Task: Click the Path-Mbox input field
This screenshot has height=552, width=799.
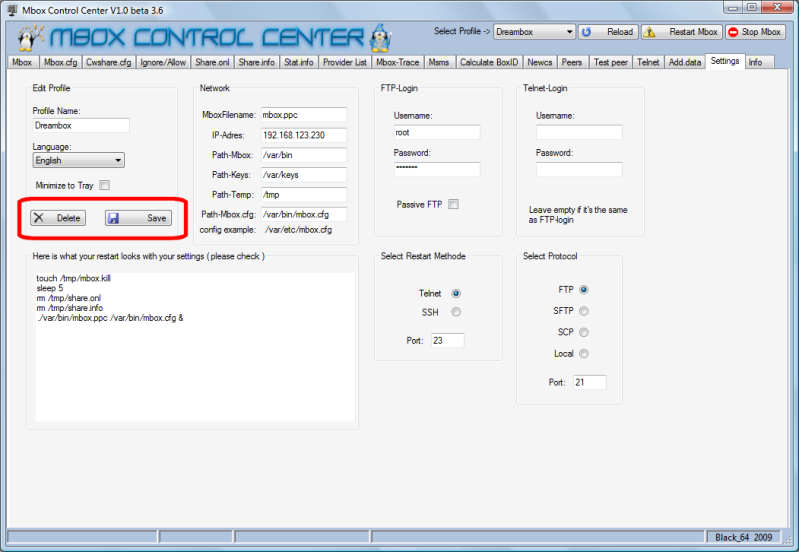Action: 304,155
